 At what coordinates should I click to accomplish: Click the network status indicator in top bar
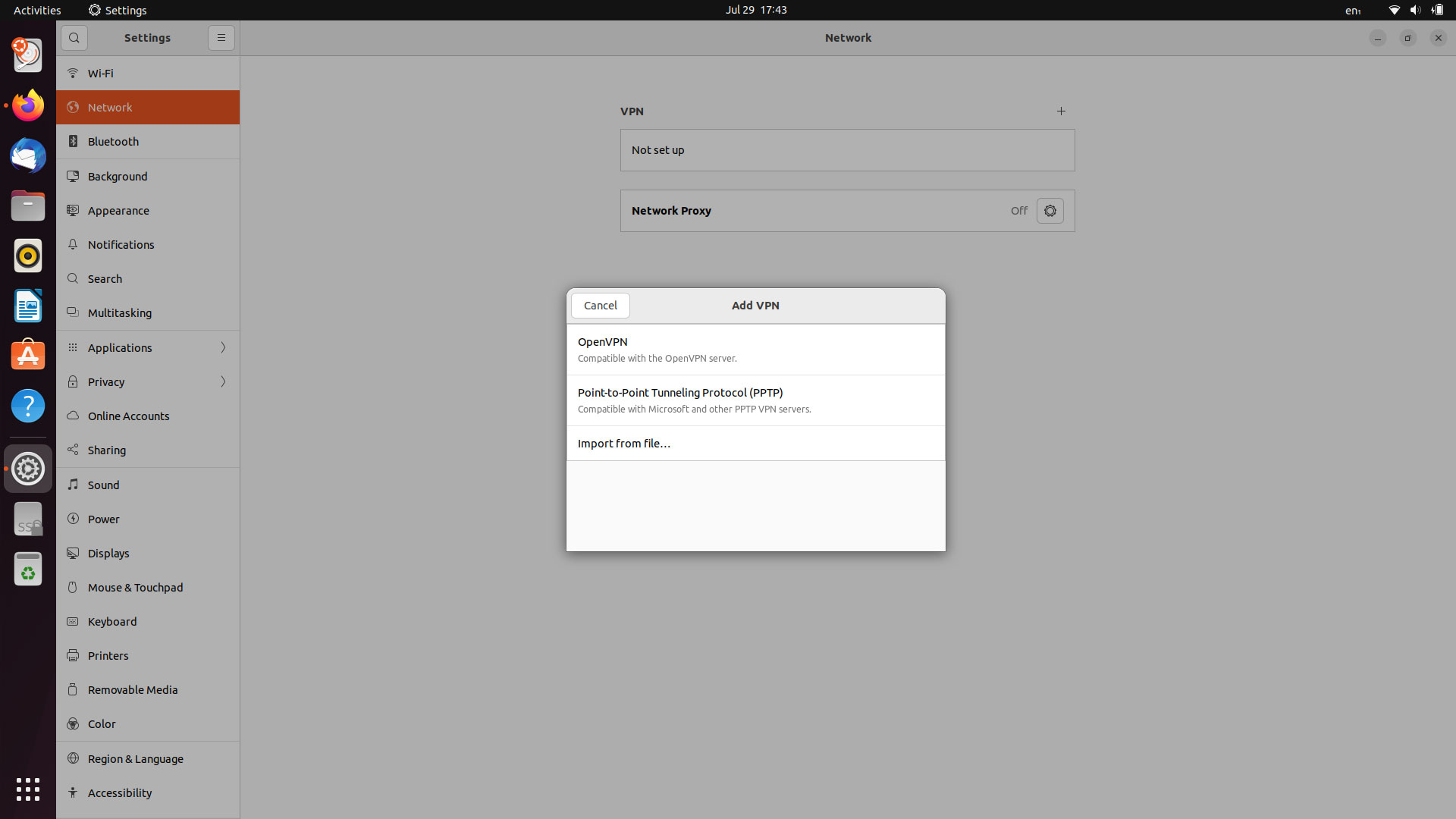click(1393, 10)
